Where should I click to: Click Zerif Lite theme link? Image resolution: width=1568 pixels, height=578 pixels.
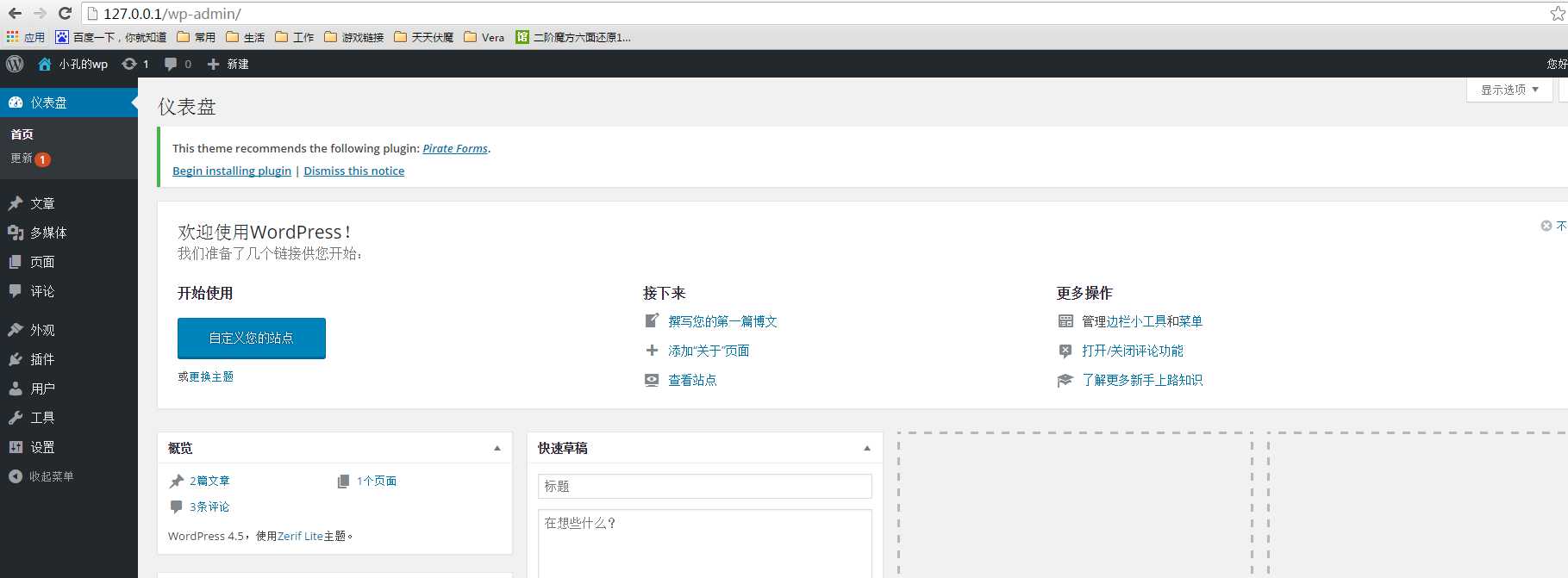tap(300, 536)
